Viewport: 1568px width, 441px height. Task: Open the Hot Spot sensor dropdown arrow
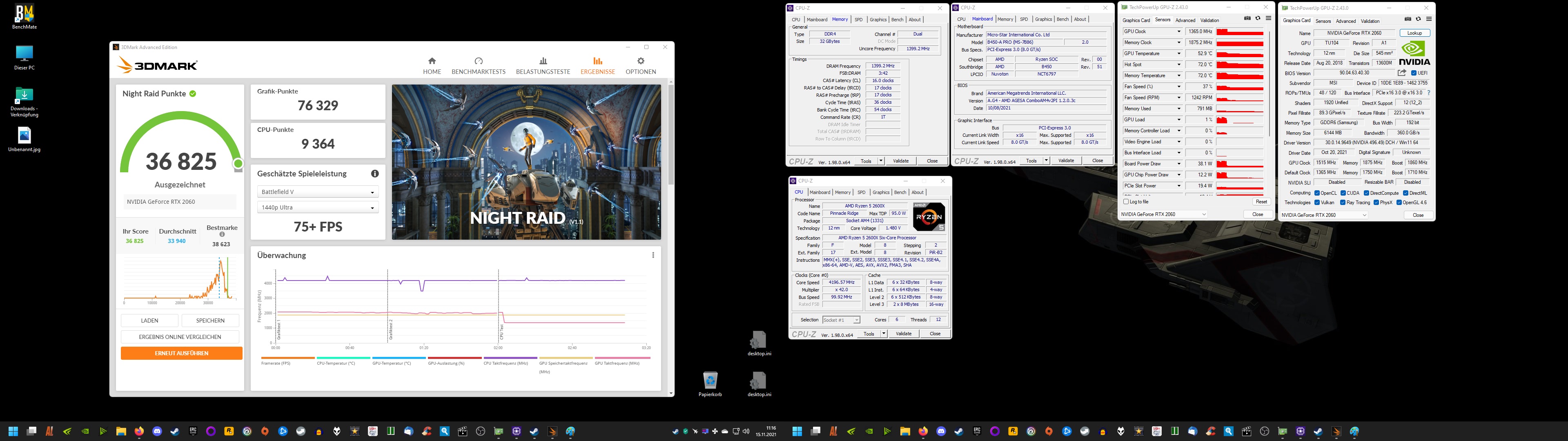[x=1178, y=65]
